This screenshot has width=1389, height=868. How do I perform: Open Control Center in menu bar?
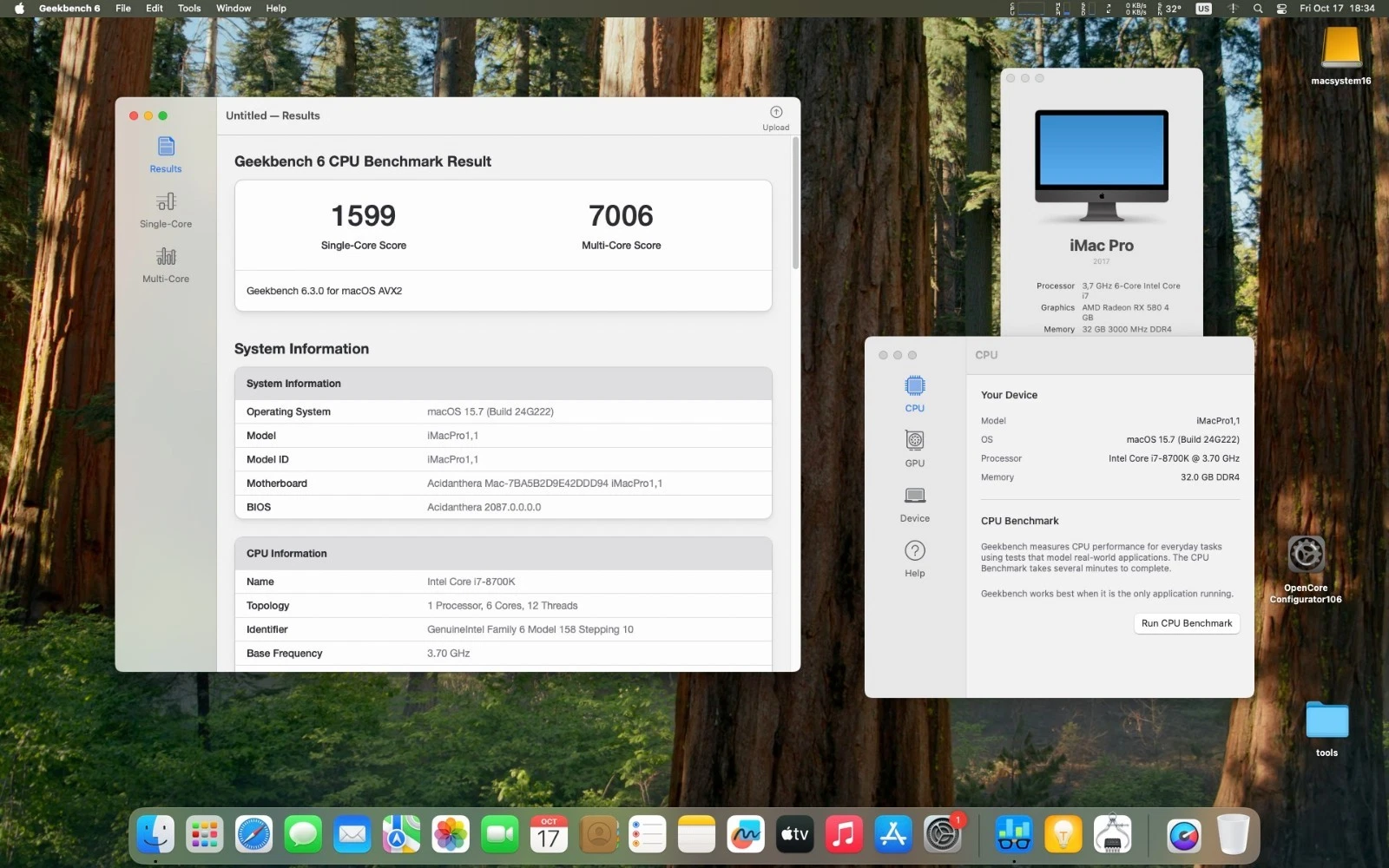(x=1281, y=8)
